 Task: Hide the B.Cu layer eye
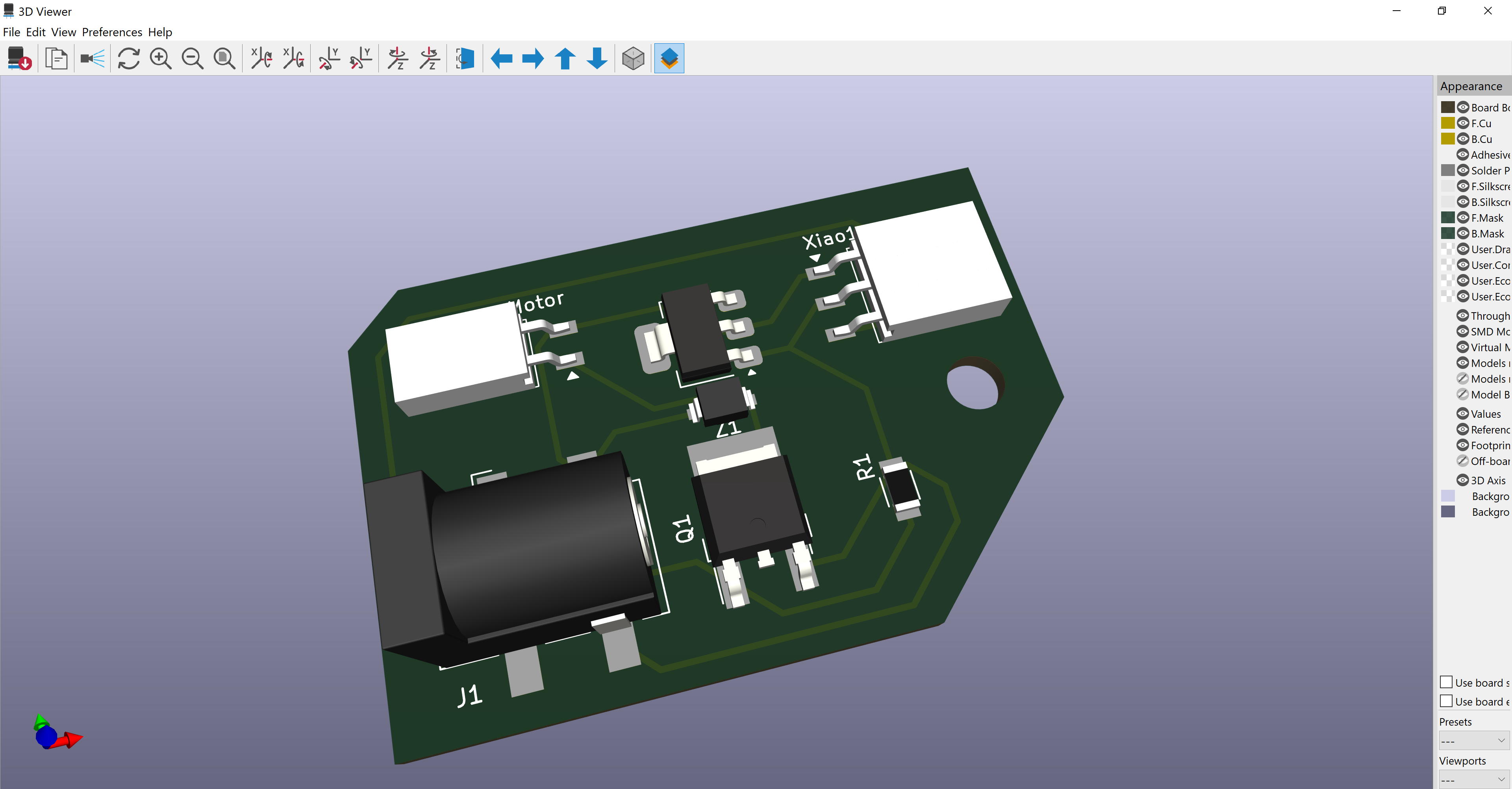point(1463,139)
